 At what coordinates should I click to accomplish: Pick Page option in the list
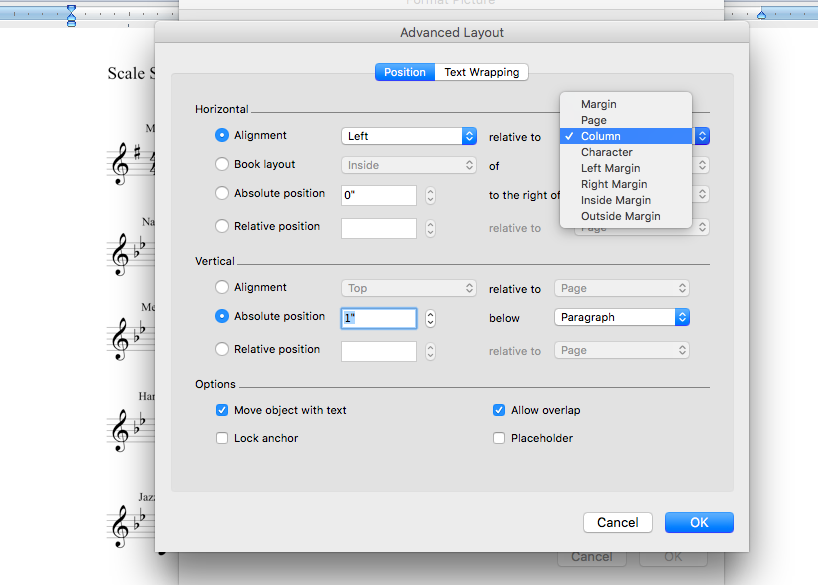coord(593,120)
